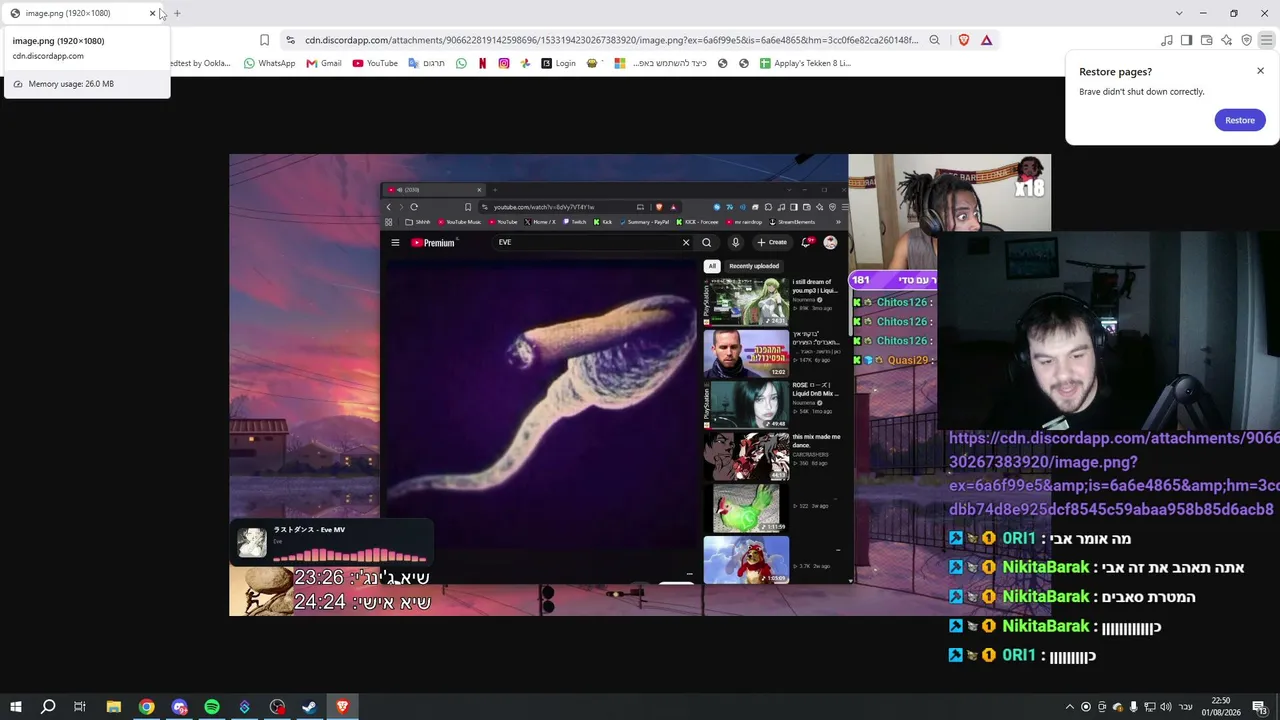Open Task View in taskbar
This screenshot has width=1280, height=720.
tap(80, 707)
